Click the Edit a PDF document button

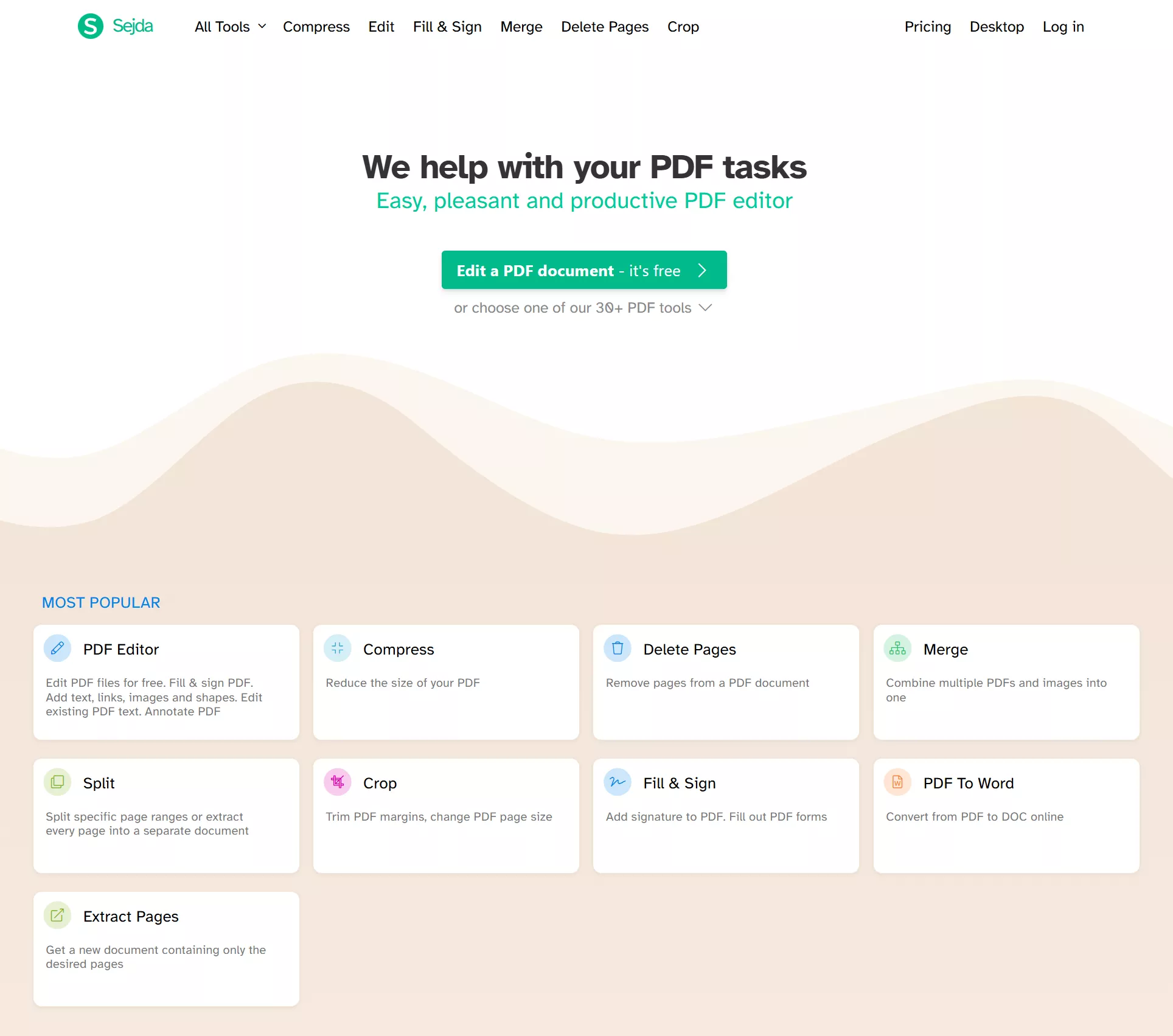pyautogui.click(x=583, y=269)
